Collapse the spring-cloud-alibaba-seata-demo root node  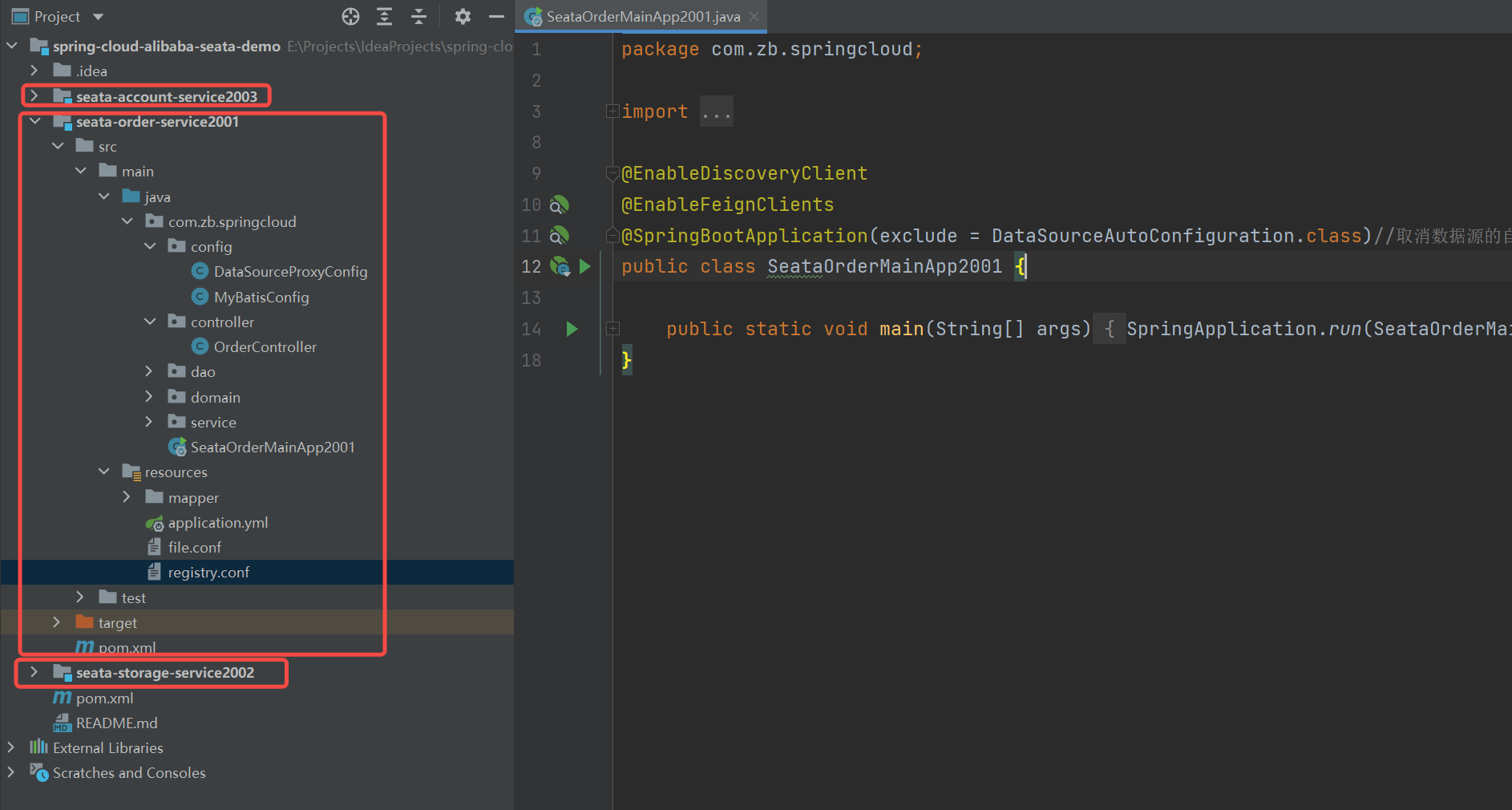click(x=11, y=46)
